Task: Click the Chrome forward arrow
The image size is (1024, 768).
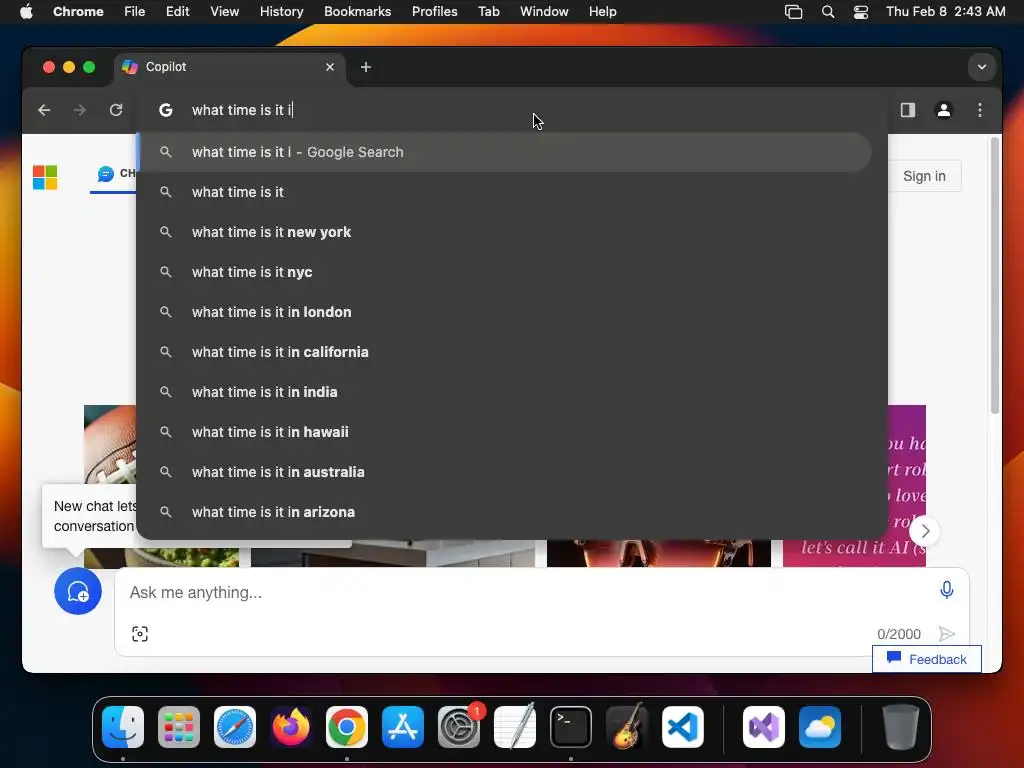Action: tap(80, 110)
